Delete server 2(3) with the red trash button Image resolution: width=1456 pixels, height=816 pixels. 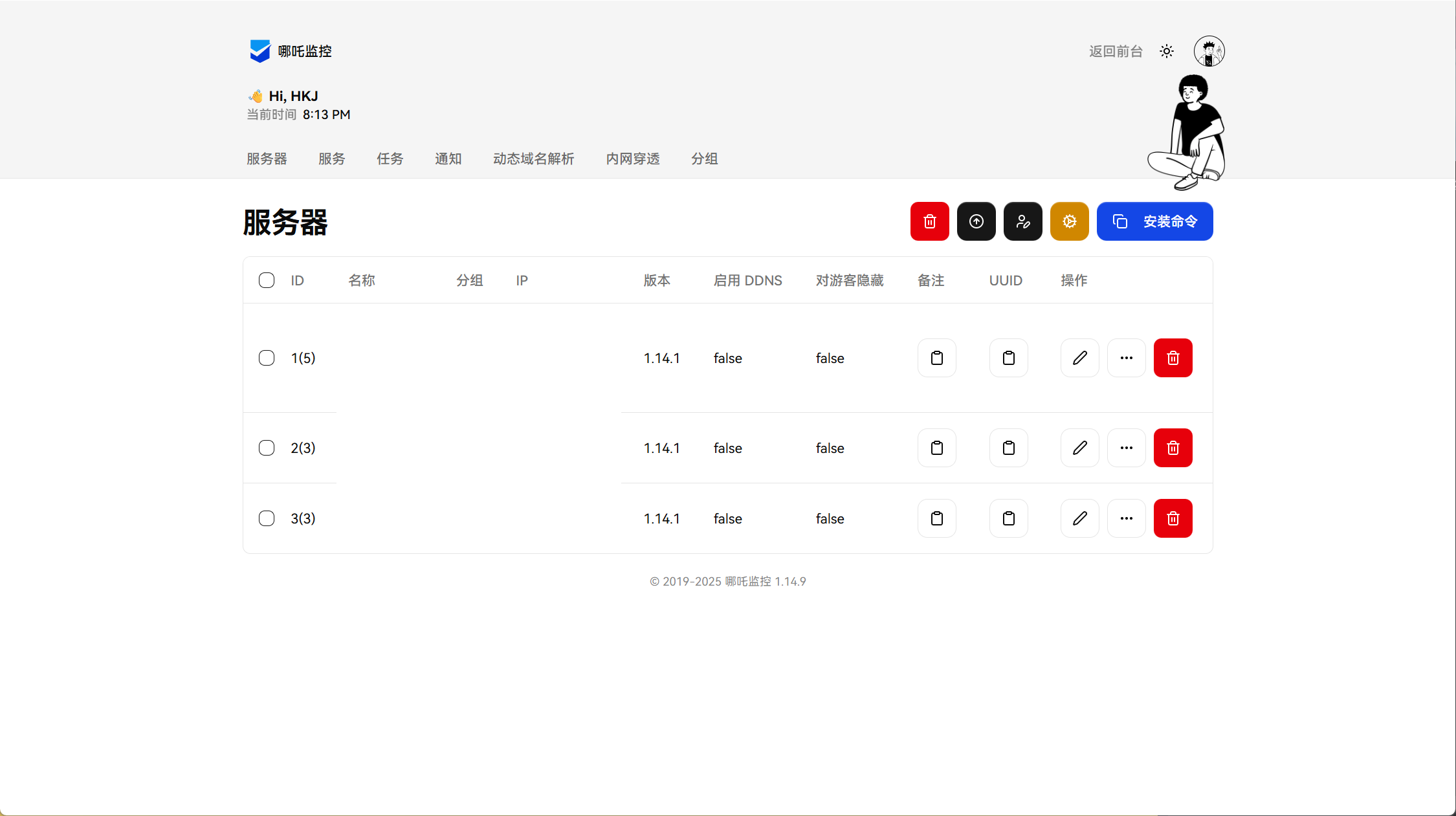[1173, 448]
